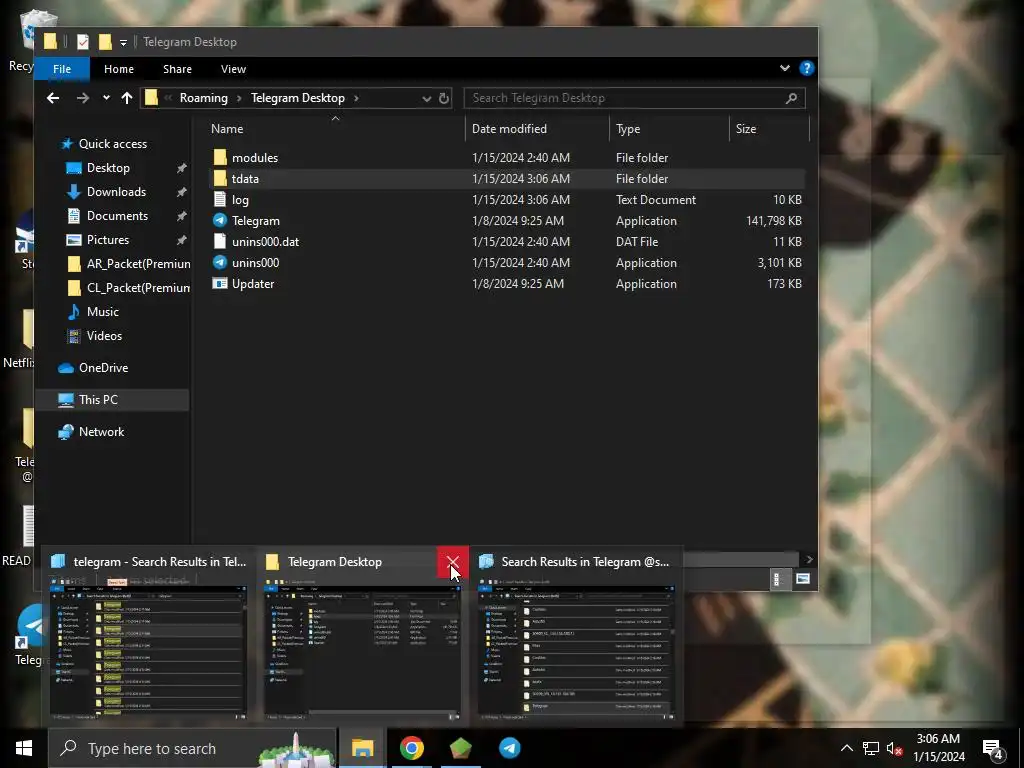Open Pictures in the navigation pane
1024x768 pixels.
[108, 240]
